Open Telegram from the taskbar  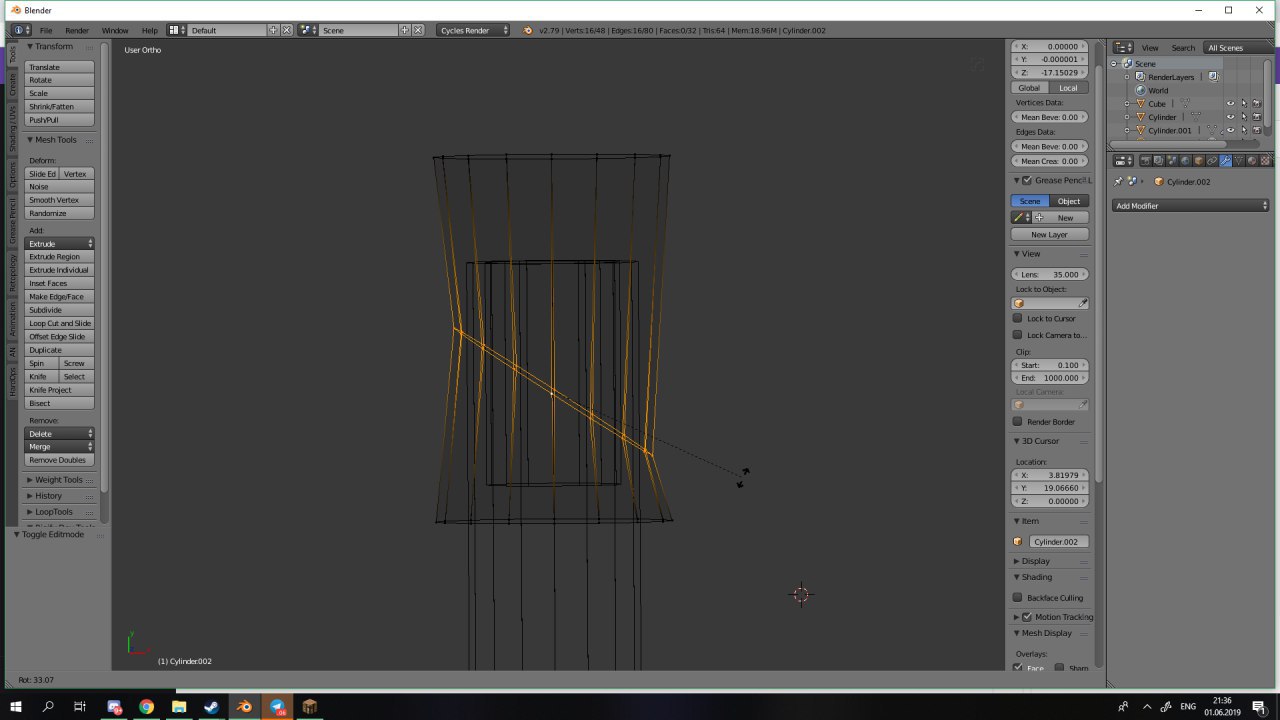(278, 707)
